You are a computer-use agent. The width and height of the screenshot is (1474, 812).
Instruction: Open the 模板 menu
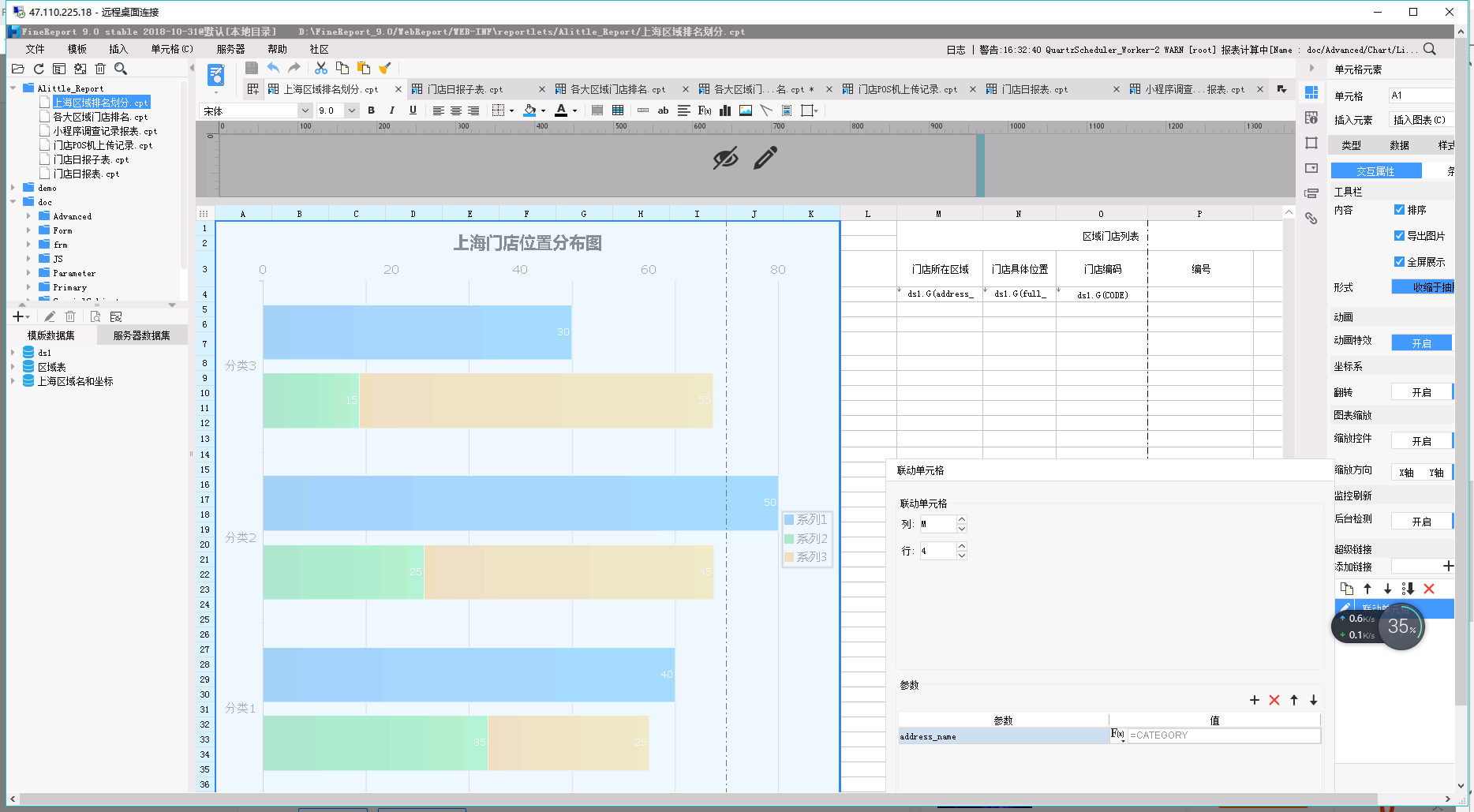click(x=77, y=49)
